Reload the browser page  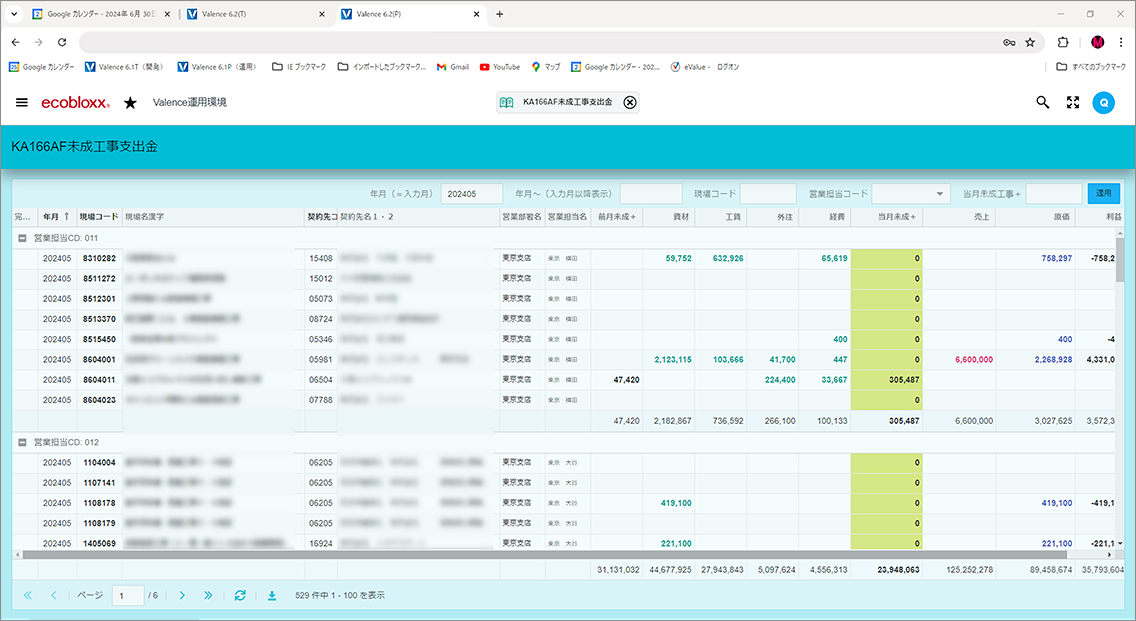click(62, 42)
